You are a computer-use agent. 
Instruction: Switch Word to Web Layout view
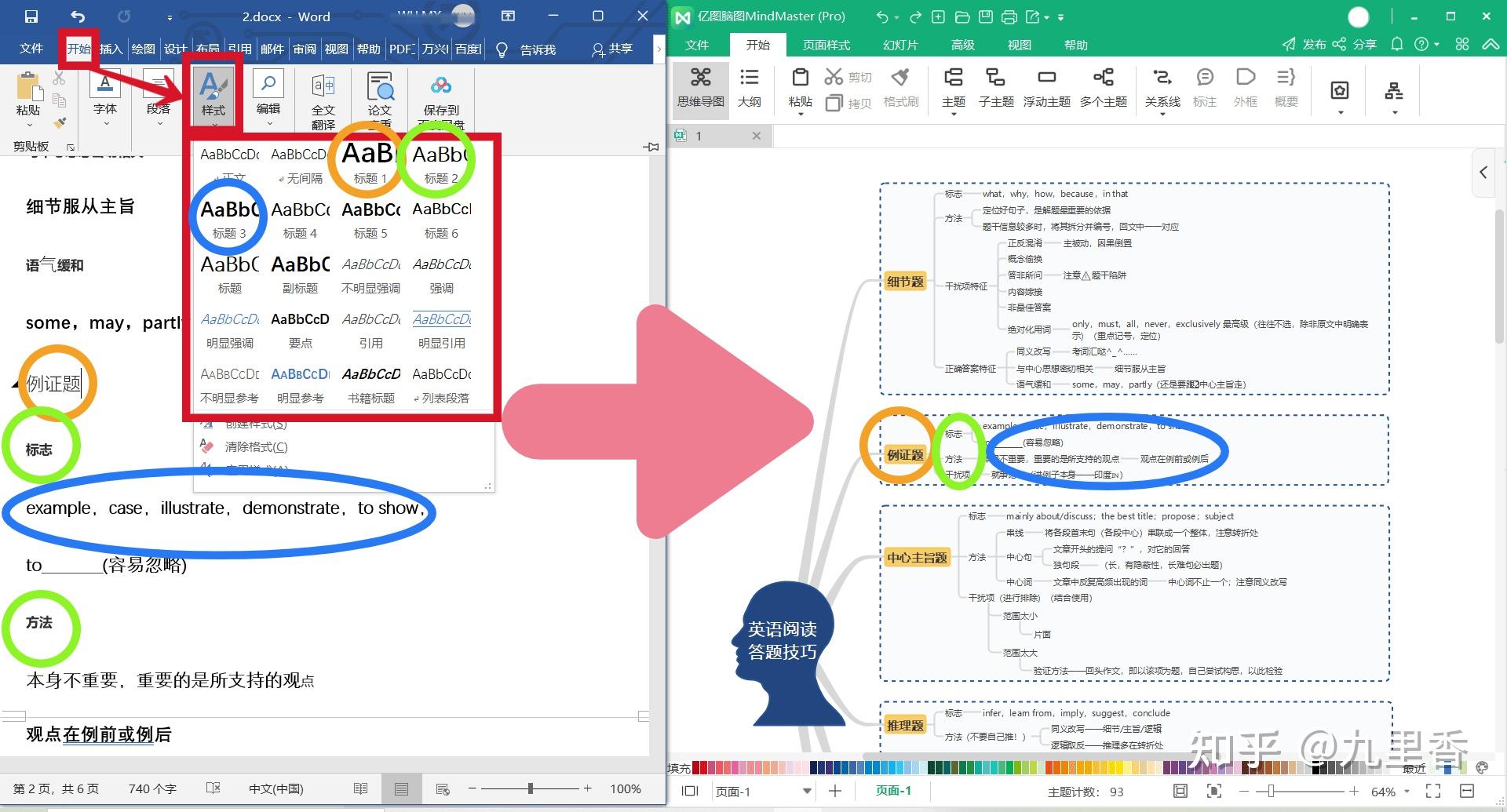coord(442,788)
